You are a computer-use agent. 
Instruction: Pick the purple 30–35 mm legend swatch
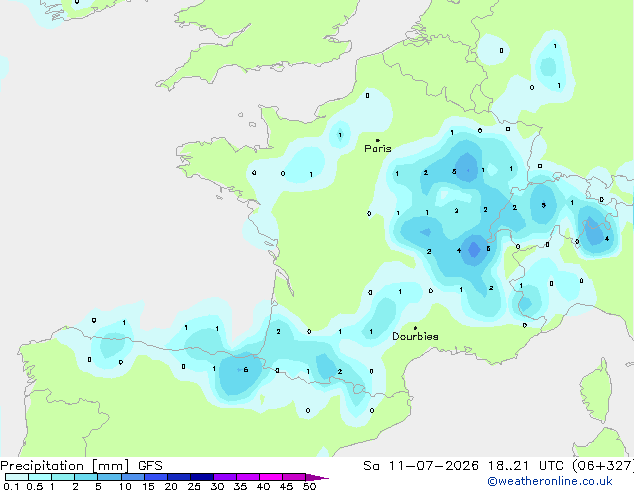tap(225, 477)
